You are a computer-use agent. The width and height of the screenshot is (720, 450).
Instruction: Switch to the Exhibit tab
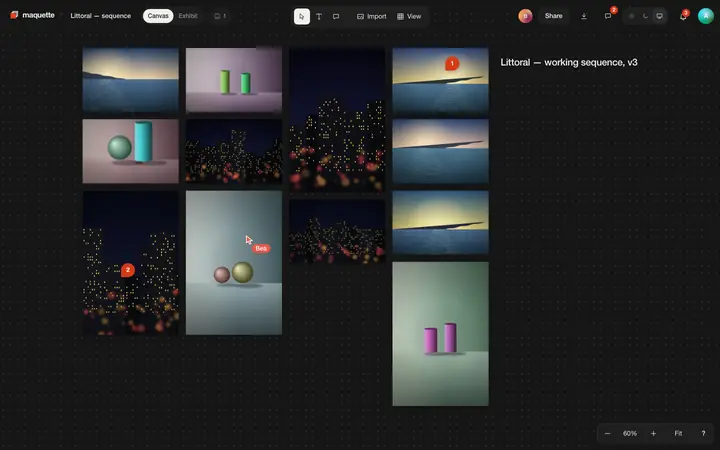pyautogui.click(x=188, y=16)
